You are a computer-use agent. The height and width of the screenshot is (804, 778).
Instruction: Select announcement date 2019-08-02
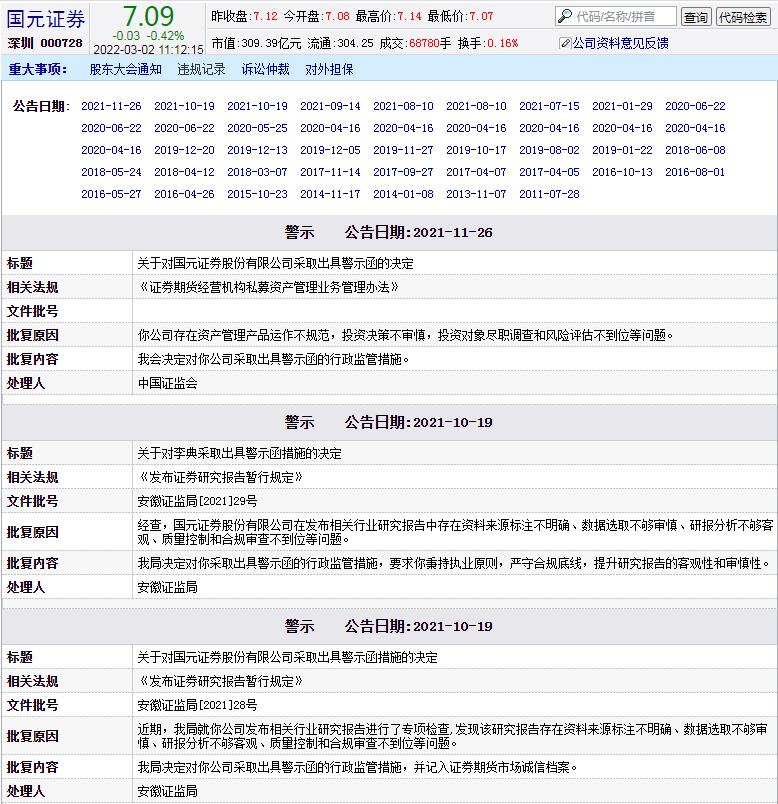tap(549, 150)
